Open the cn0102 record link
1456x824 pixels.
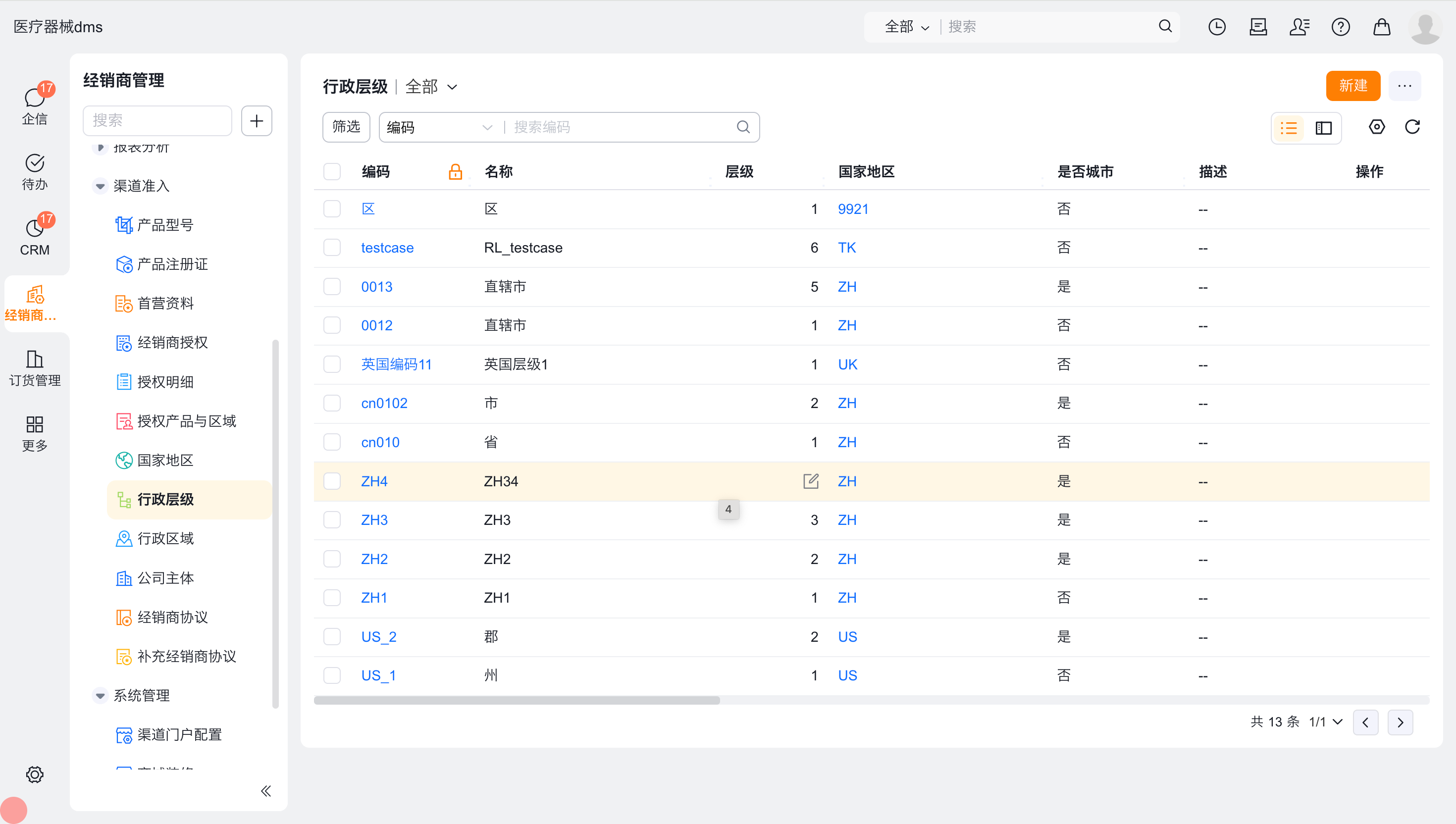(x=384, y=403)
